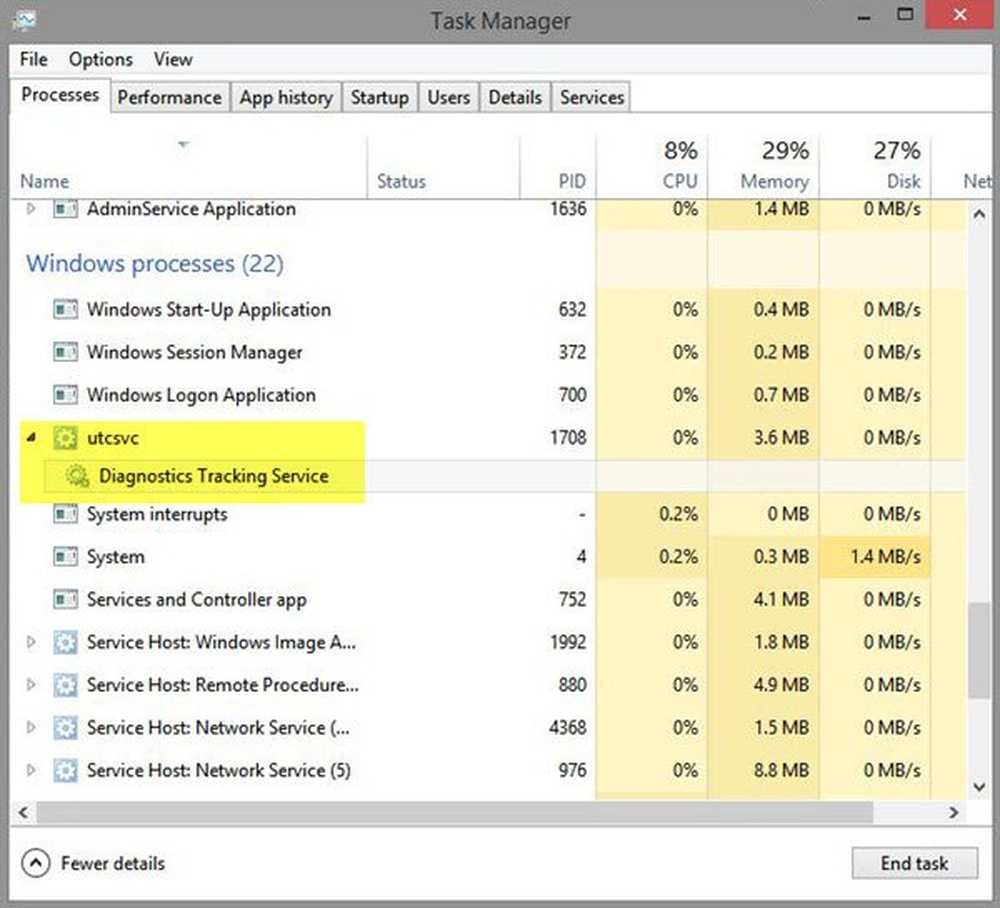Click the Windows Logon Application icon

pyautogui.click(x=65, y=396)
